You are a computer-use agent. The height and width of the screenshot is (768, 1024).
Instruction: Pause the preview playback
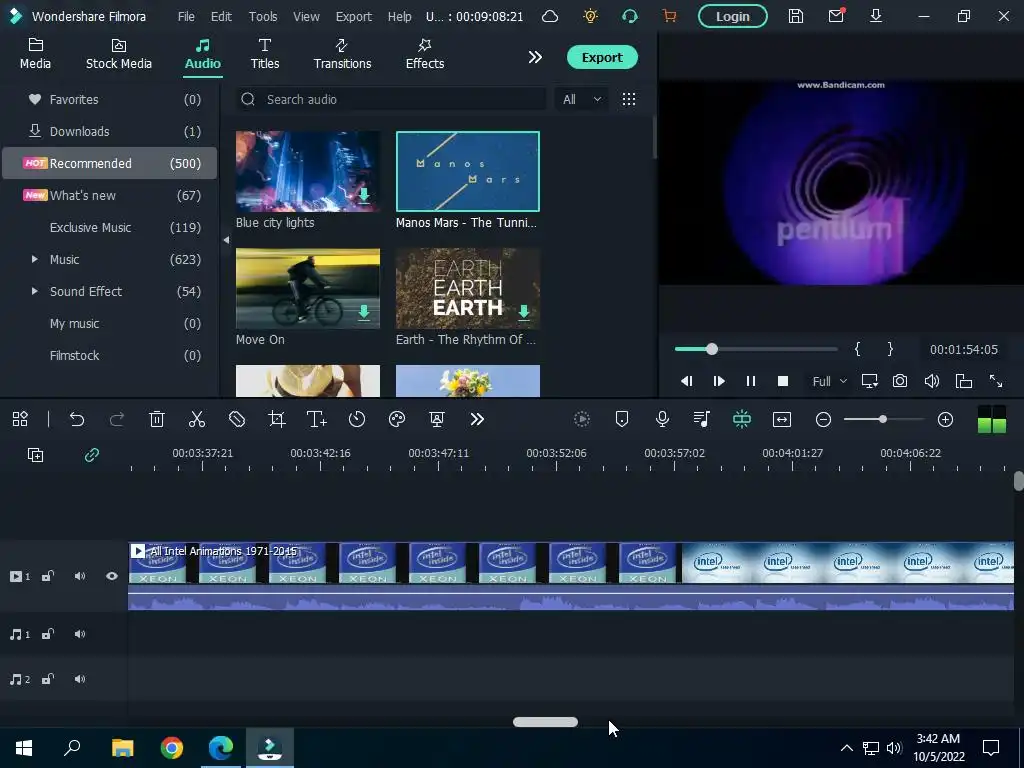click(751, 381)
